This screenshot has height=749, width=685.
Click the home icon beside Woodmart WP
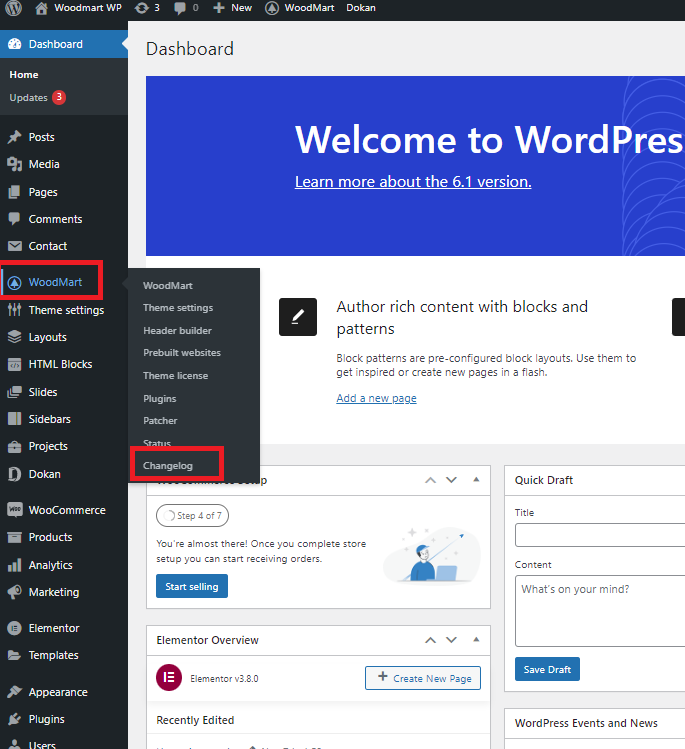click(41, 8)
